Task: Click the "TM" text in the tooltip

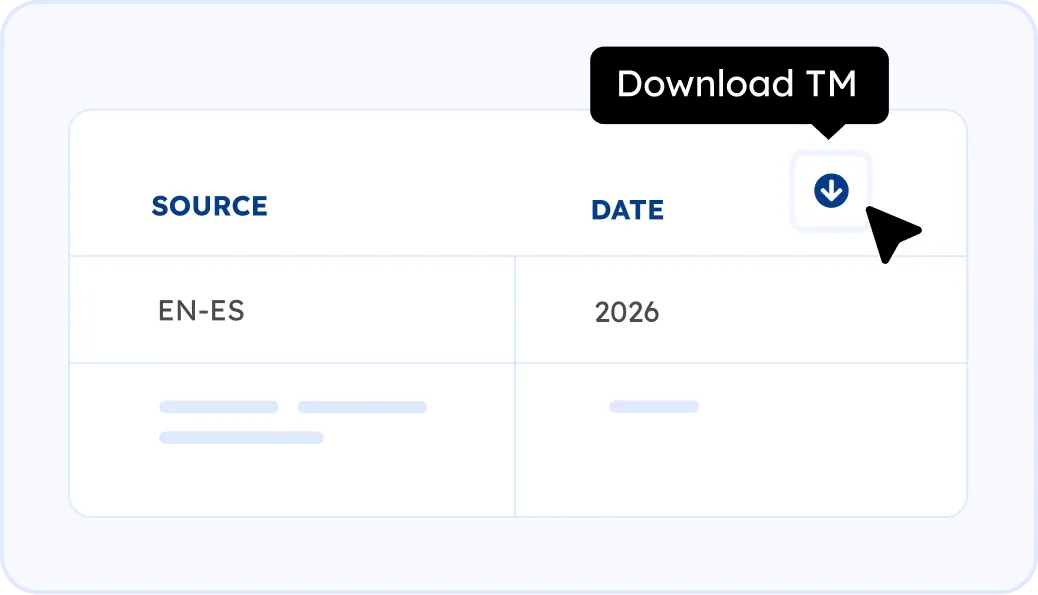Action: tap(831, 84)
